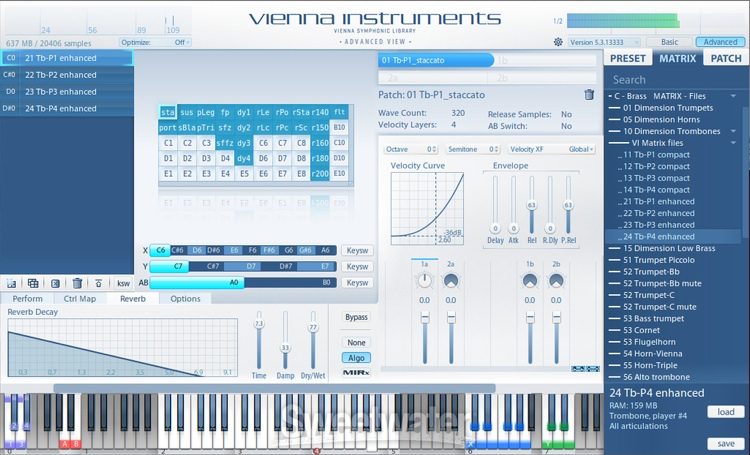
Task: Select the '01 Tb-P1_staccato' patch slot
Action: (436, 60)
